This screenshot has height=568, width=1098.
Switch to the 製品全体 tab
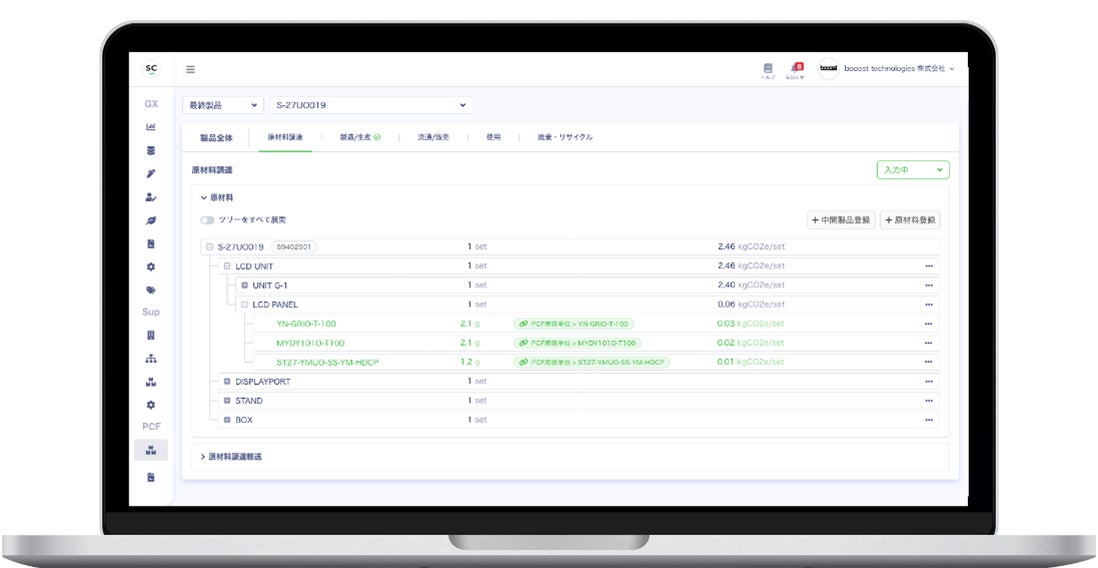[x=216, y=138]
